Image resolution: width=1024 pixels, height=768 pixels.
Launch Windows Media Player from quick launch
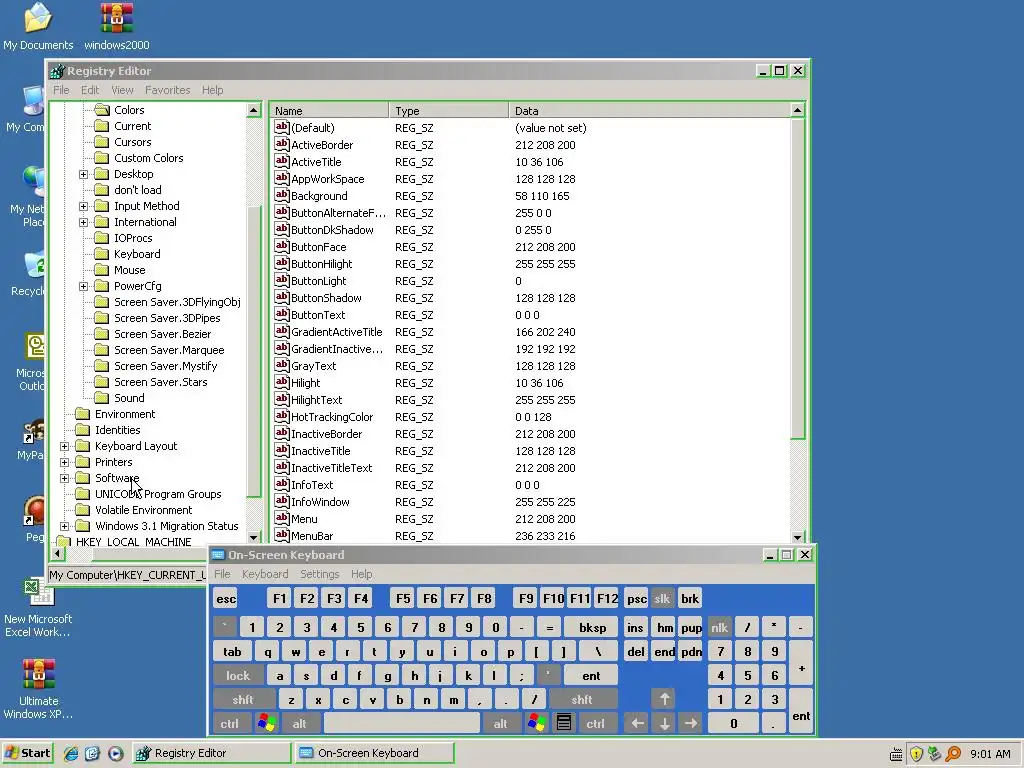pyautogui.click(x=115, y=753)
